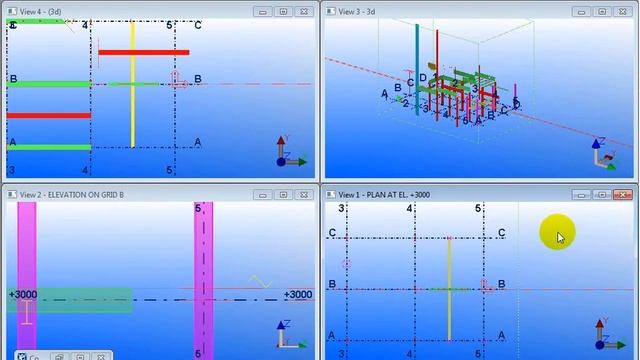Select the short green beam on grid B in View 1
Screen dimensions: 640x360
(450, 289)
